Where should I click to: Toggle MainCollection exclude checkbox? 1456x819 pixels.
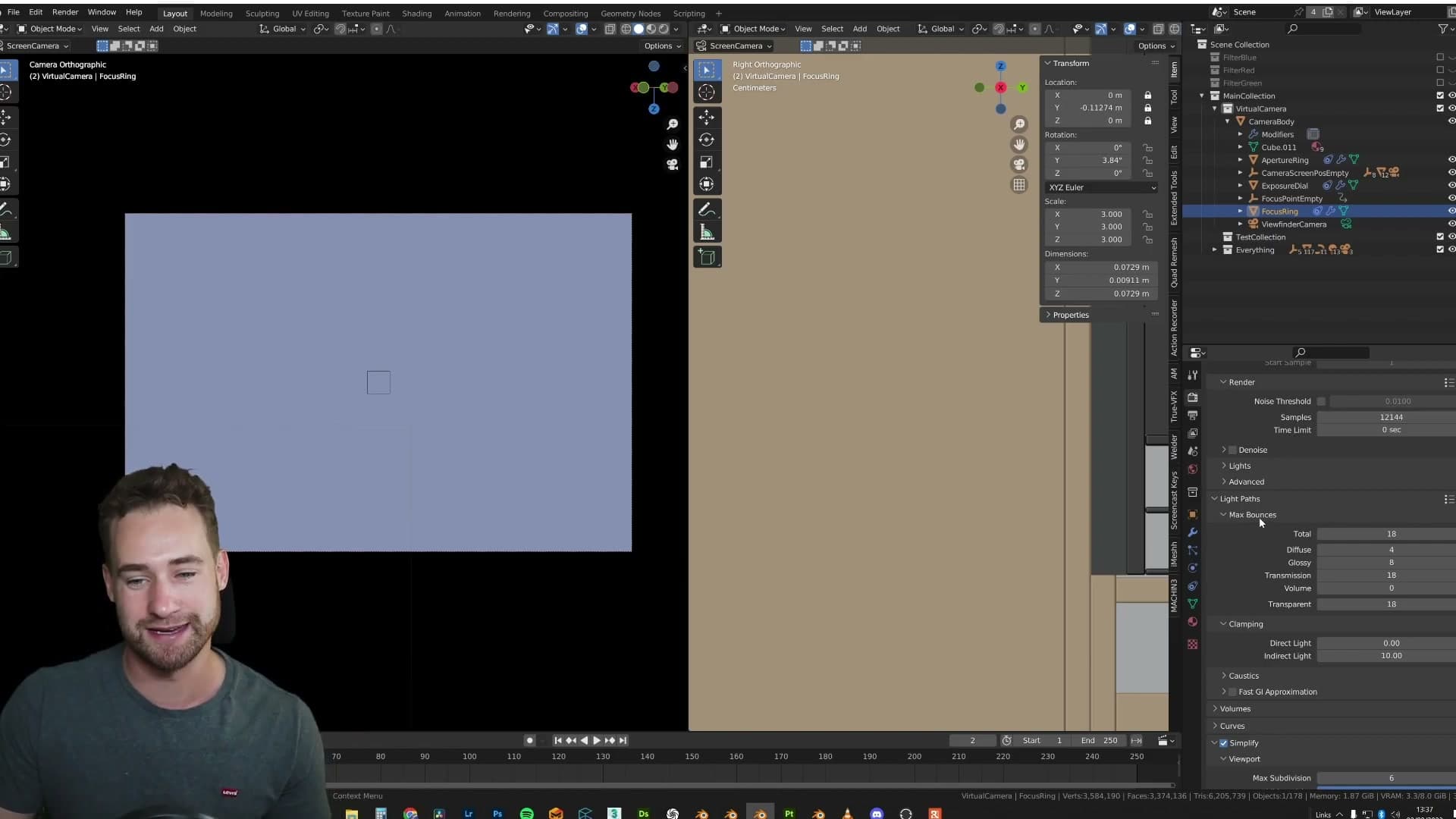tap(1440, 96)
